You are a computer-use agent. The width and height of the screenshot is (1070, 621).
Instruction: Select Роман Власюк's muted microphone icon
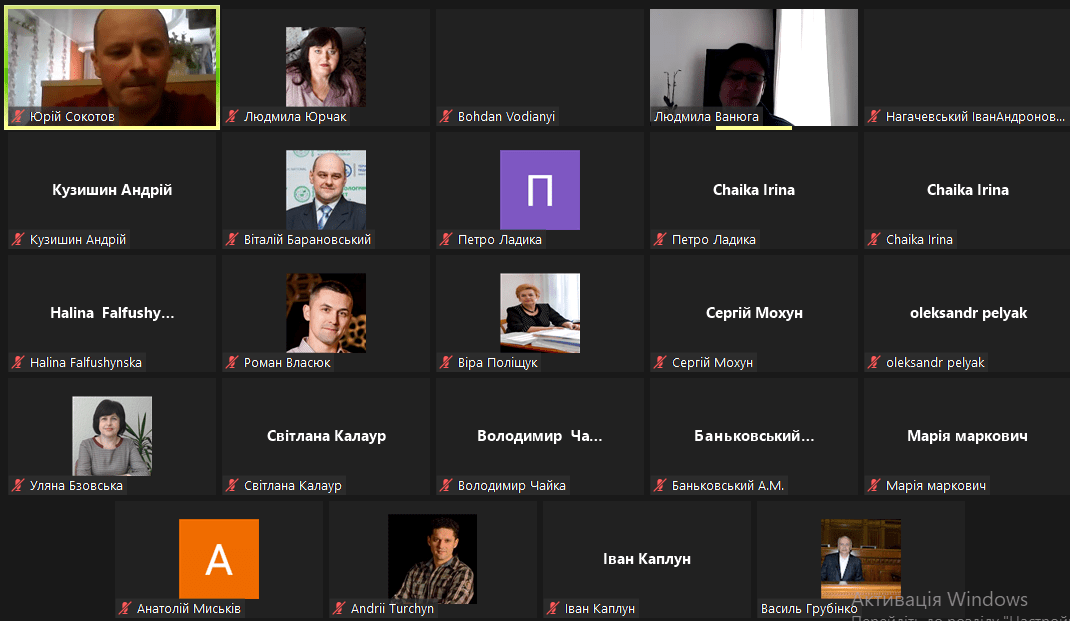click(x=232, y=363)
